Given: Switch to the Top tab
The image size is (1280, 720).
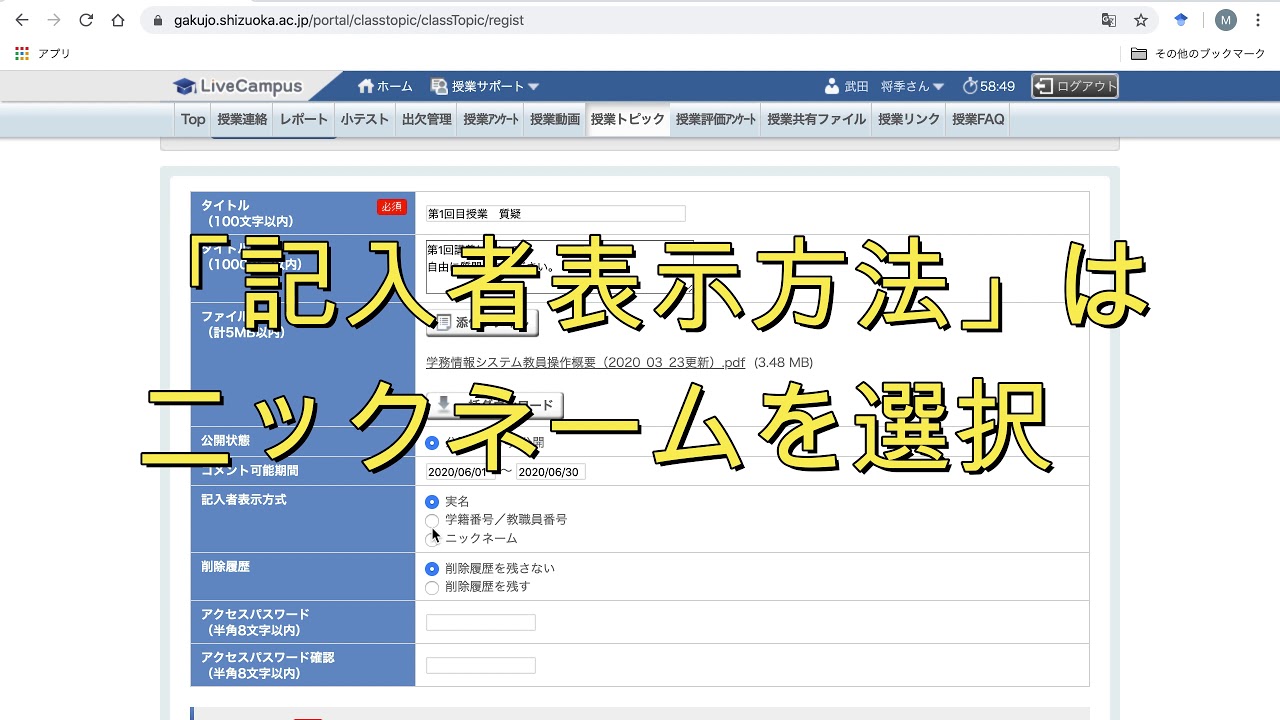Looking at the screenshot, I should click(x=193, y=119).
